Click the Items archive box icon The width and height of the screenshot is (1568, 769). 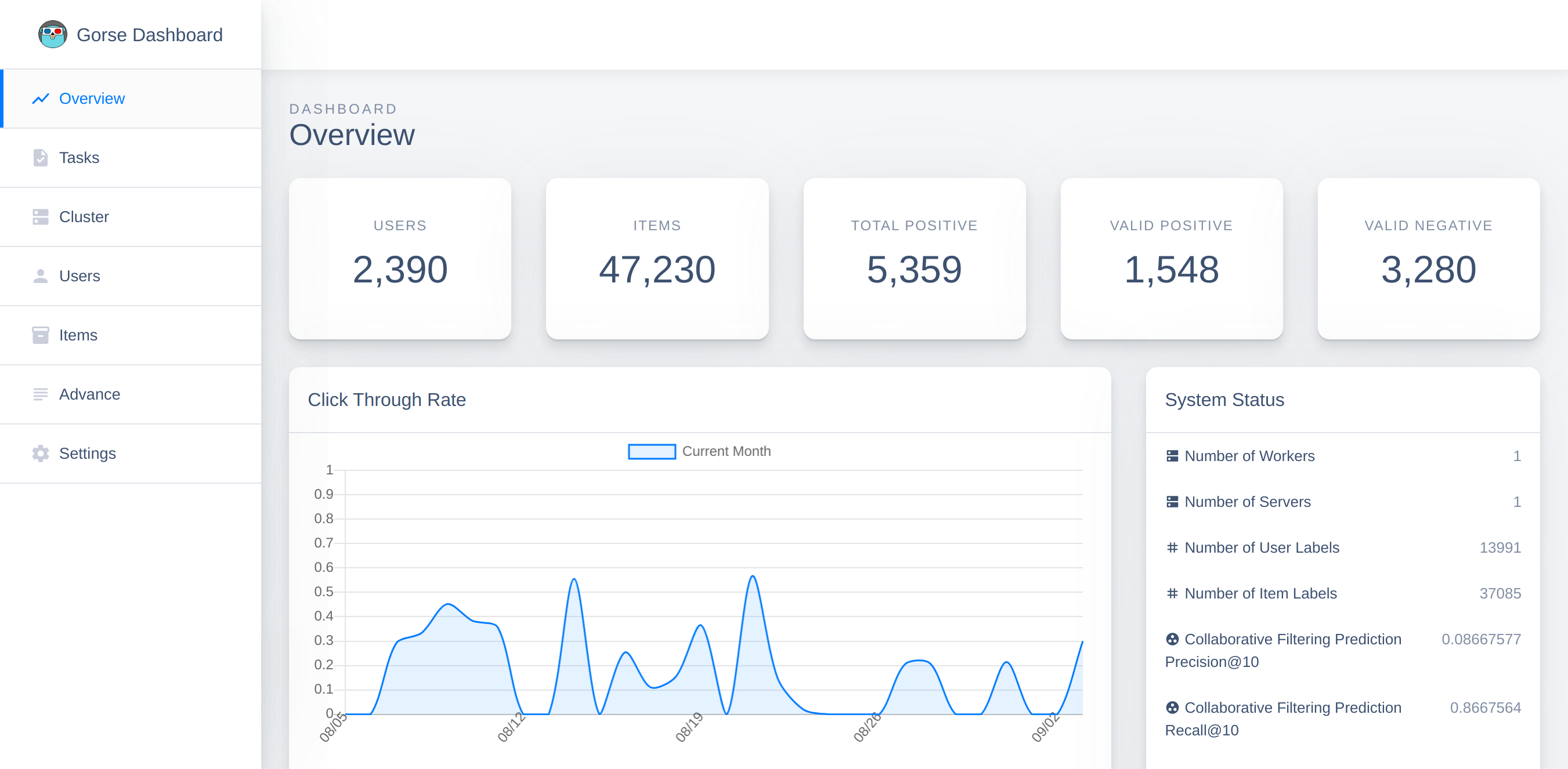point(40,335)
